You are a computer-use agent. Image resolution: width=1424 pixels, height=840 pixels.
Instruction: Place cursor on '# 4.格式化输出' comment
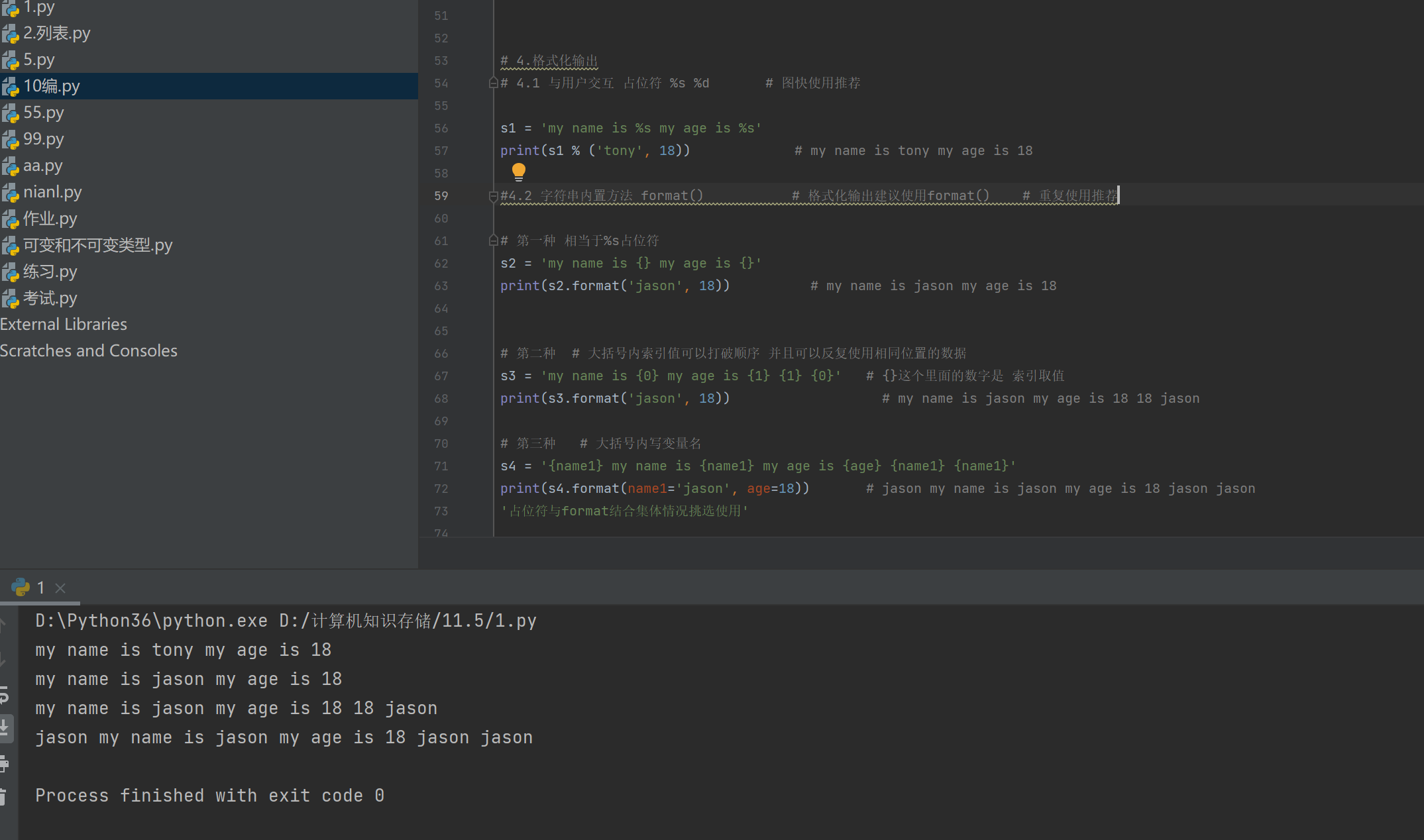(549, 61)
